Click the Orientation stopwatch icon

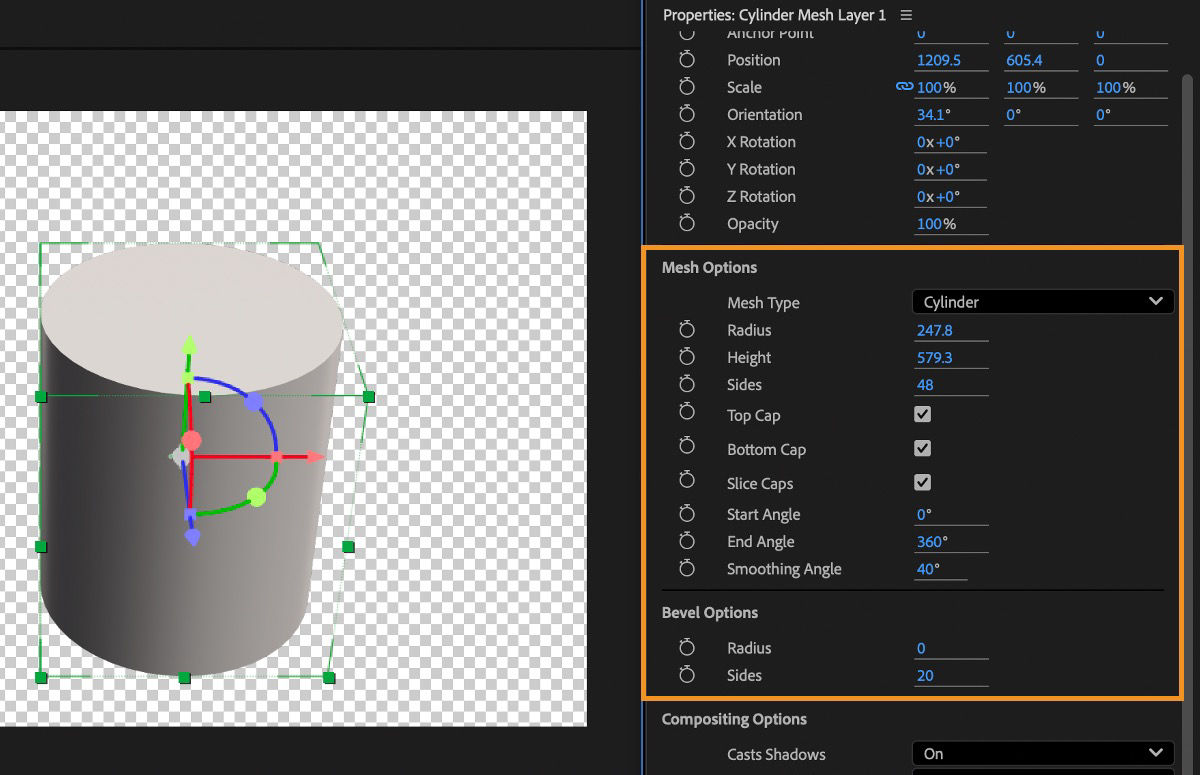tap(686, 114)
